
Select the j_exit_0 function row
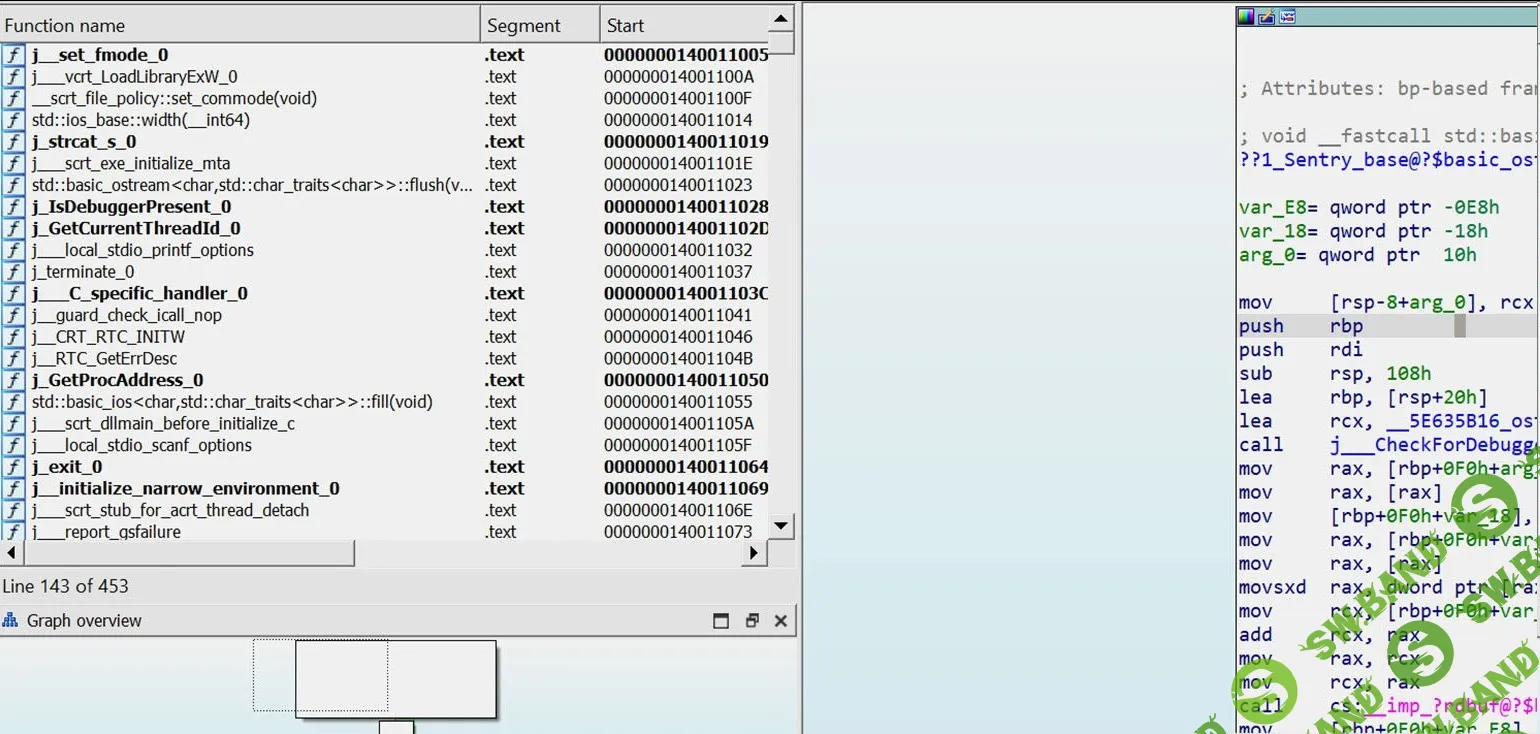click(67, 467)
